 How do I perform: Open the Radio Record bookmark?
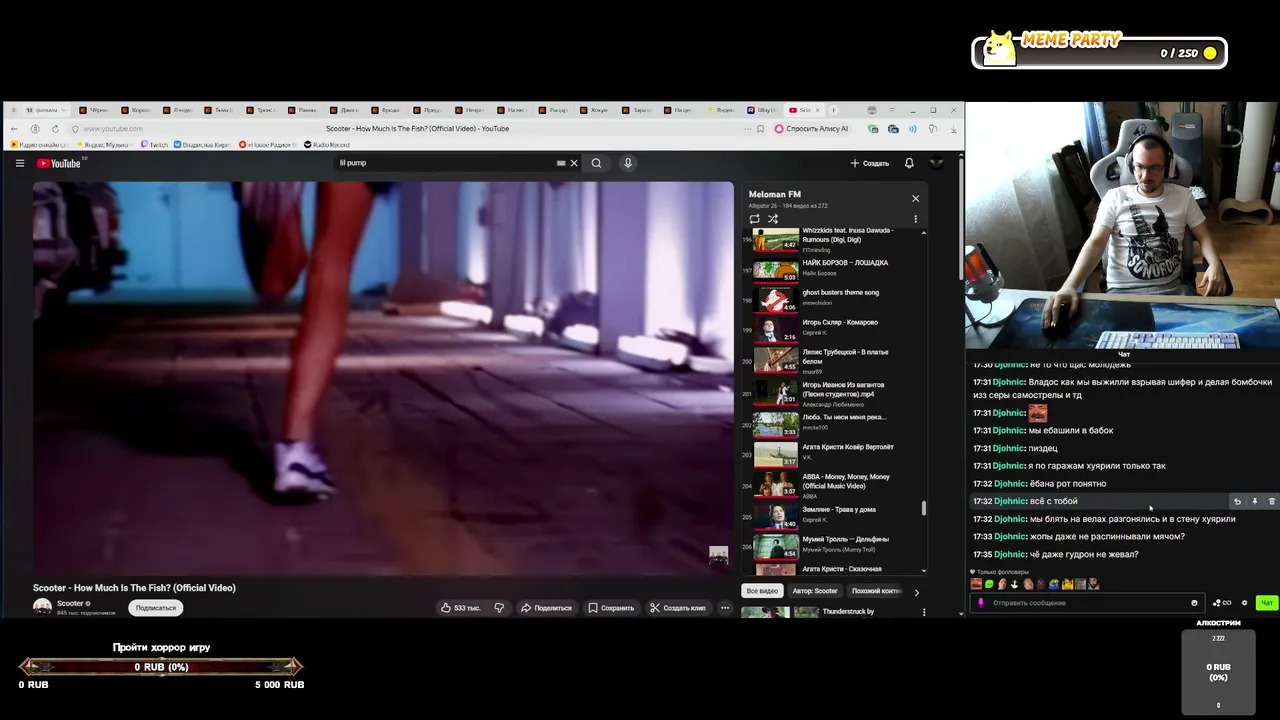tap(327, 145)
